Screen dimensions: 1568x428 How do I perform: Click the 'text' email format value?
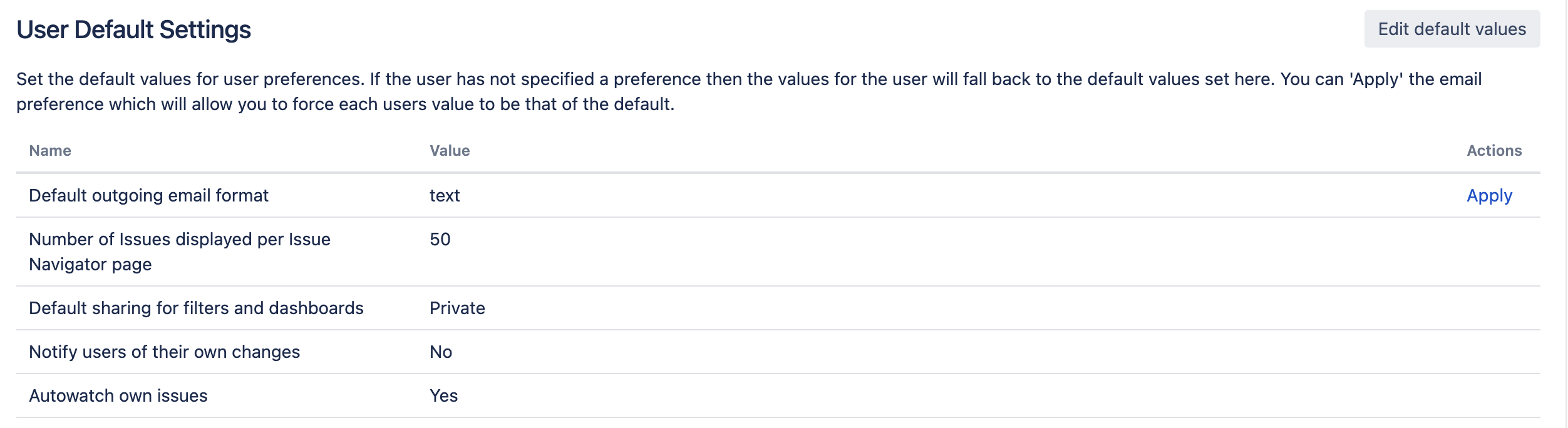point(445,196)
